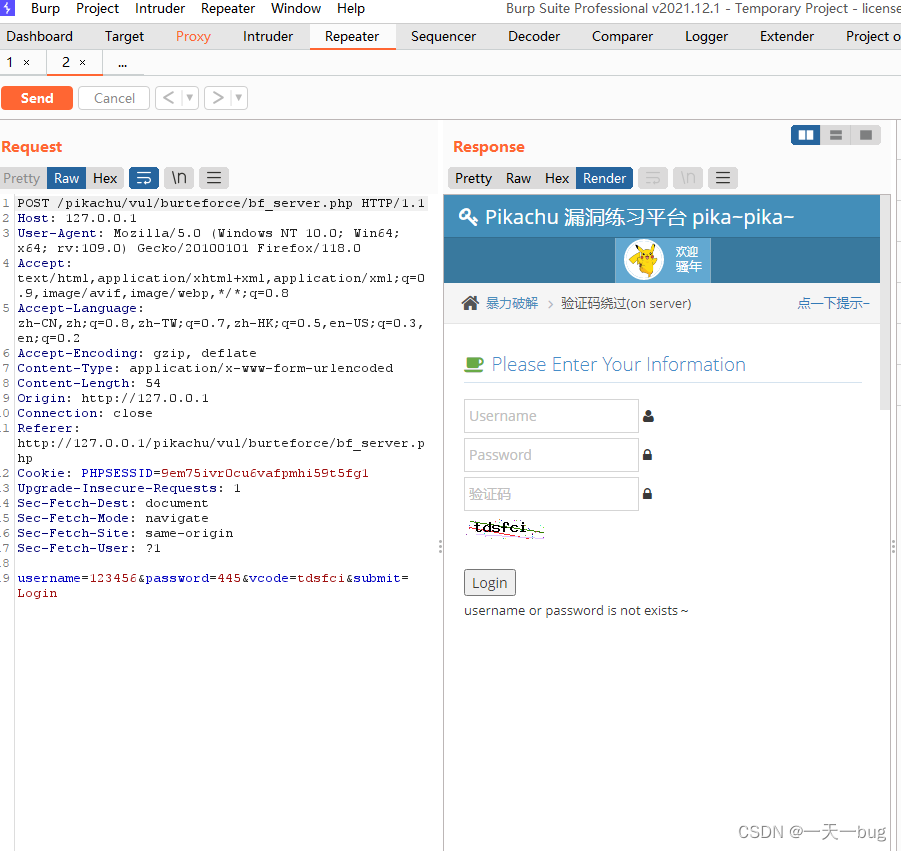Focus the Password input field
Screen dimensions: 901x851
coord(551,455)
